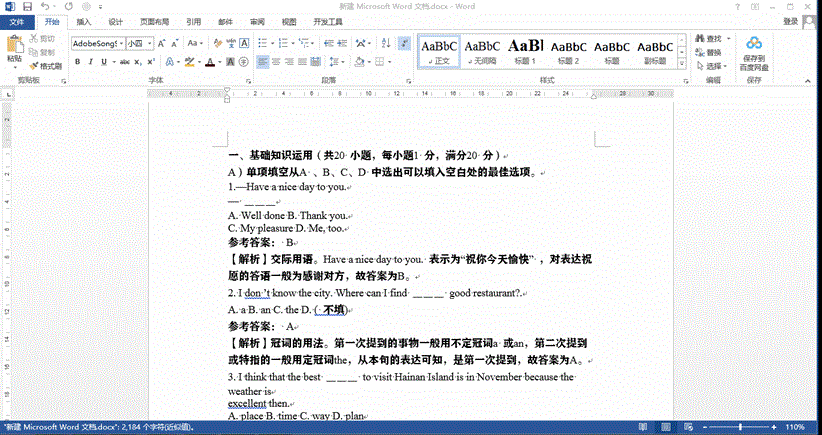Open the font size dropdown (小四)
This screenshot has width=822, height=435.
tap(150, 44)
